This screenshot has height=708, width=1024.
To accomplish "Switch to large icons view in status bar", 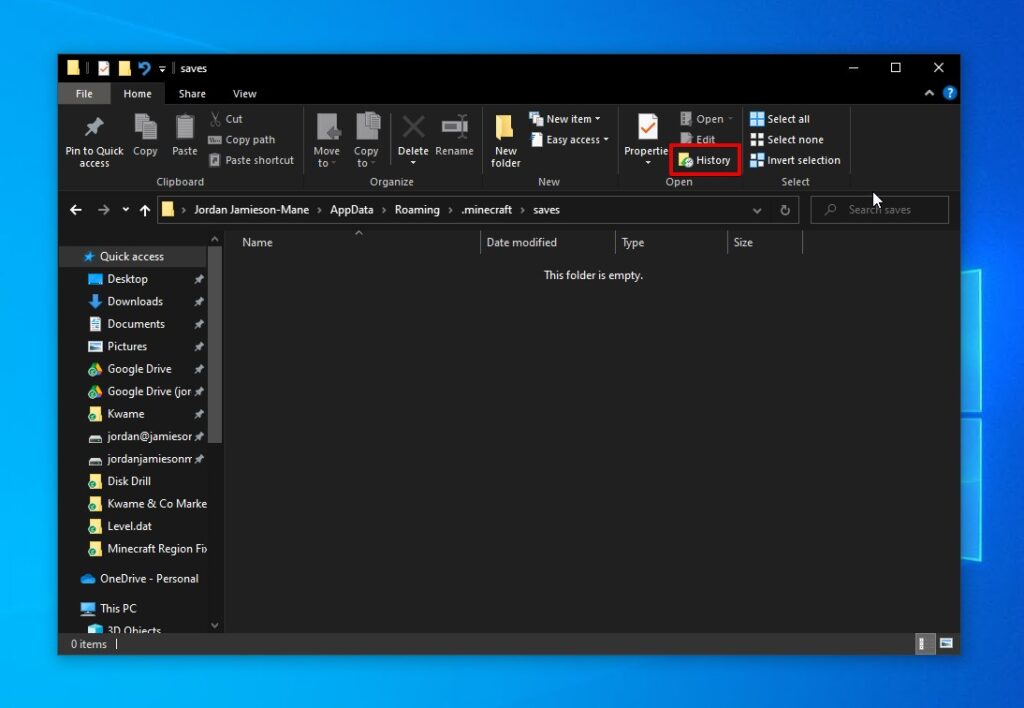I will [x=946, y=644].
